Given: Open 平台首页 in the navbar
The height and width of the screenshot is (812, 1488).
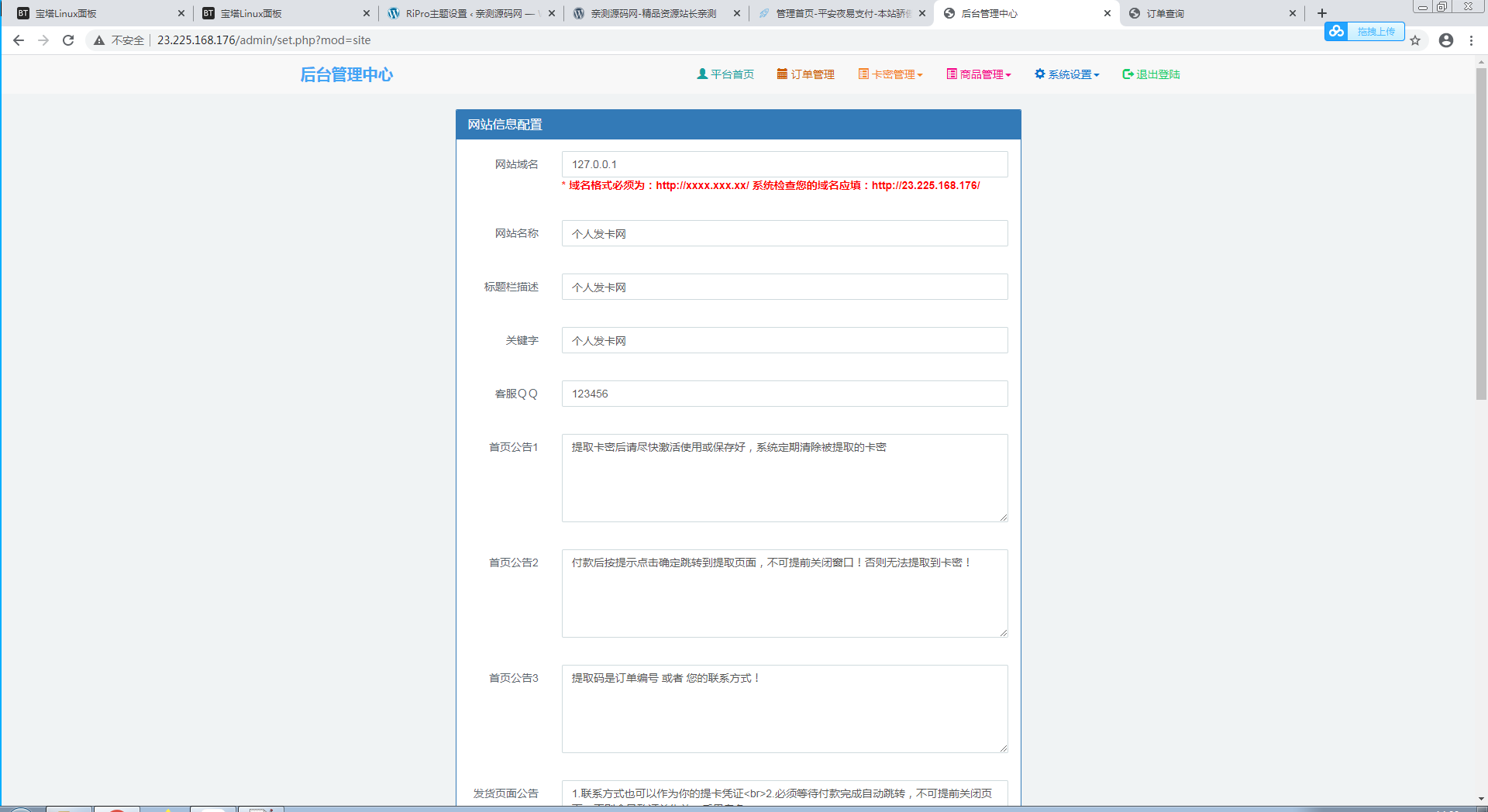Looking at the screenshot, I should pyautogui.click(x=725, y=74).
